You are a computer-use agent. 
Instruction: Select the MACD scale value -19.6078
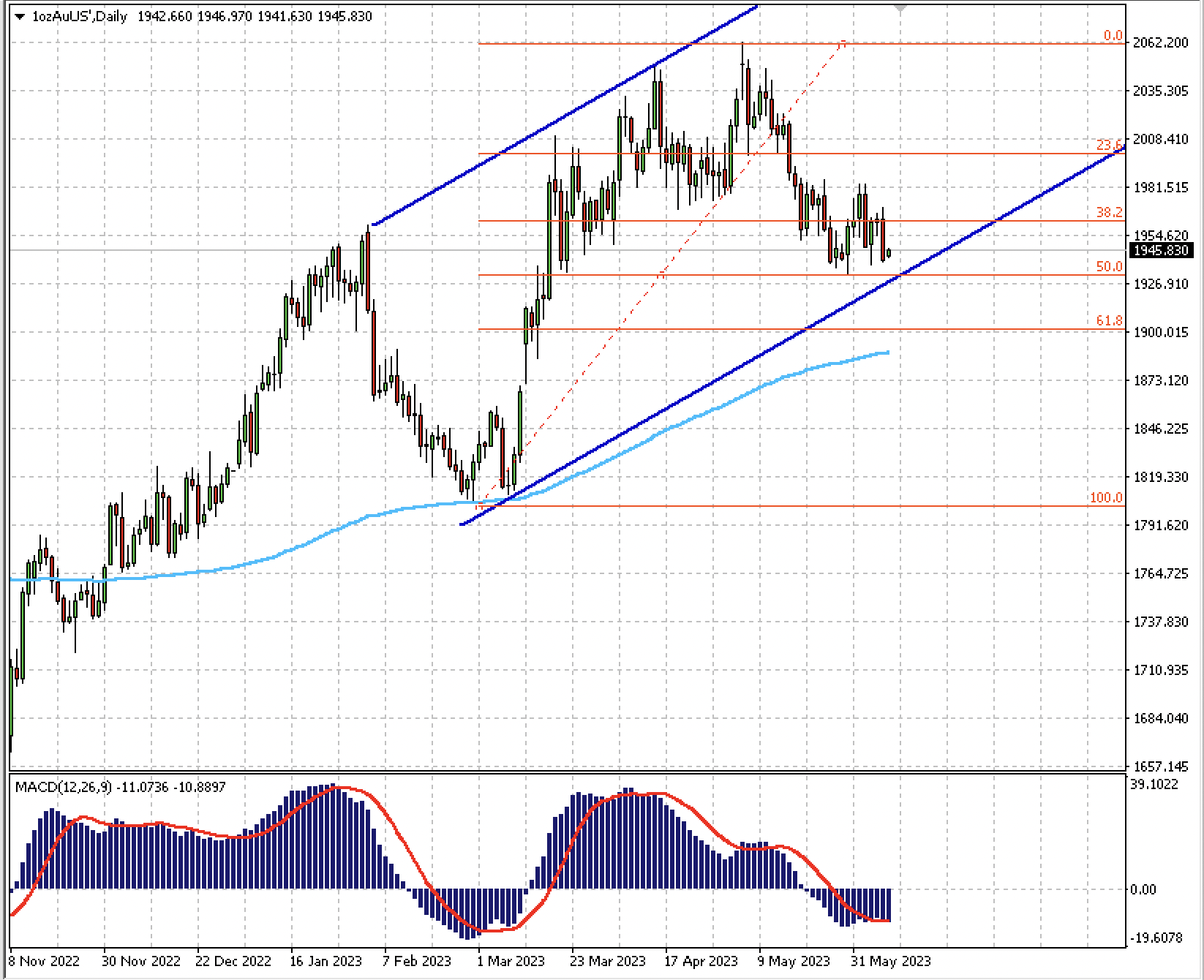tap(1156, 938)
